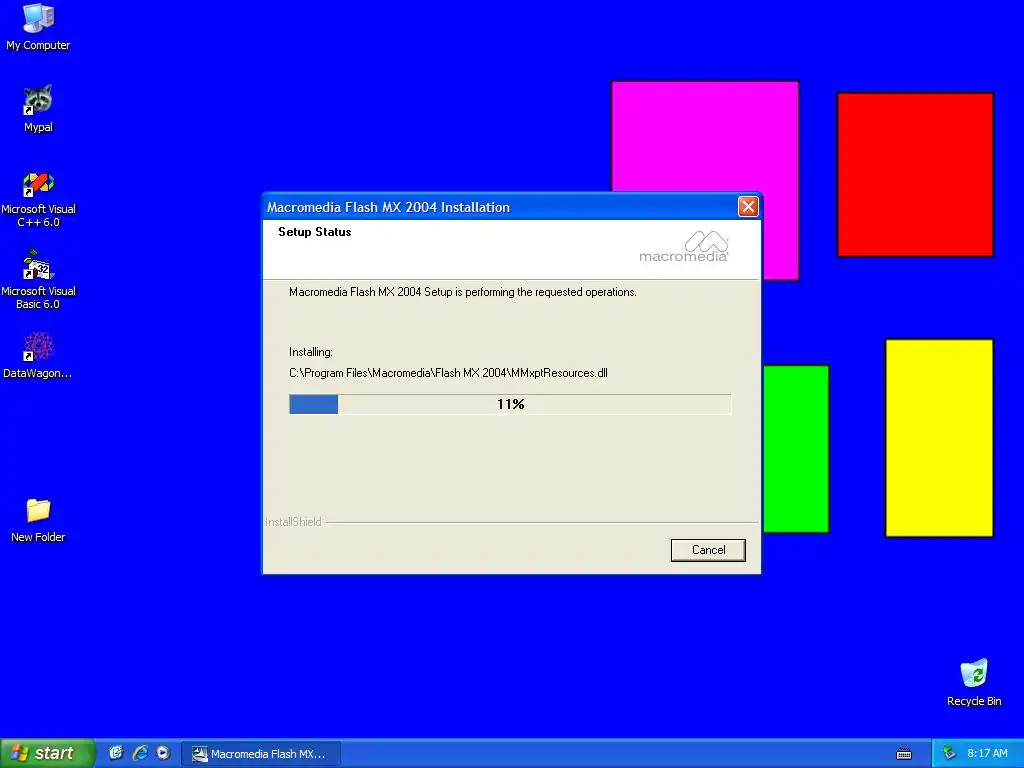The image size is (1024, 768).
Task: Click the 'performing the requested operations' message
Action: pyautogui.click(x=462, y=292)
